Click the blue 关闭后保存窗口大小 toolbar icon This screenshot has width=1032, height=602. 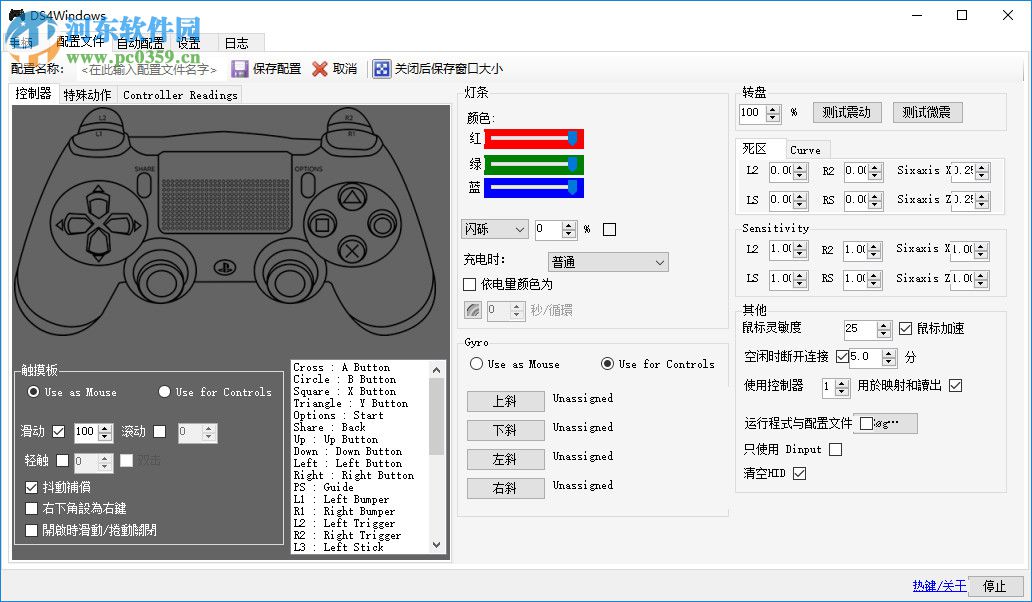pyautogui.click(x=383, y=68)
